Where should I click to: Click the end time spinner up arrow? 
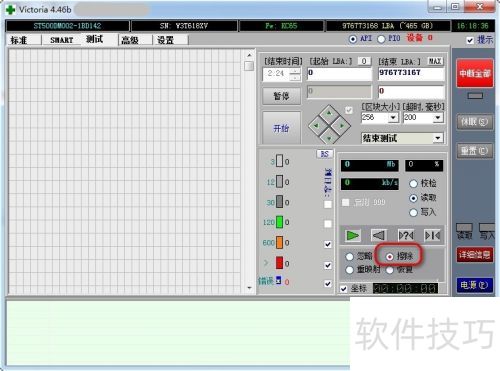click(295, 71)
